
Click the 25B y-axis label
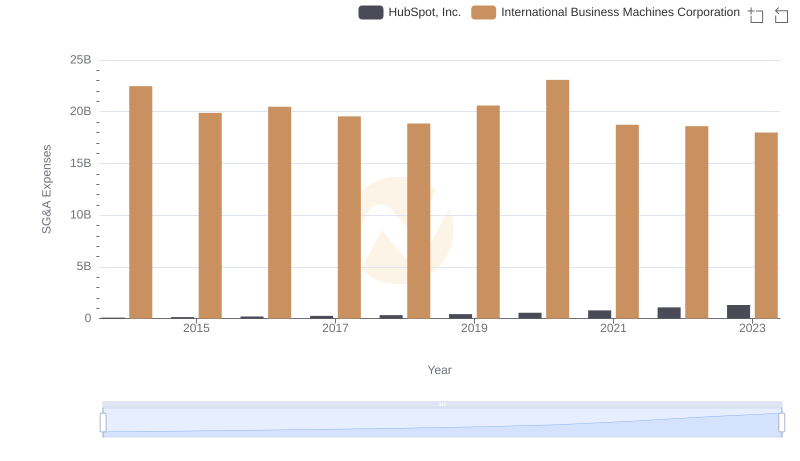pyautogui.click(x=81, y=60)
